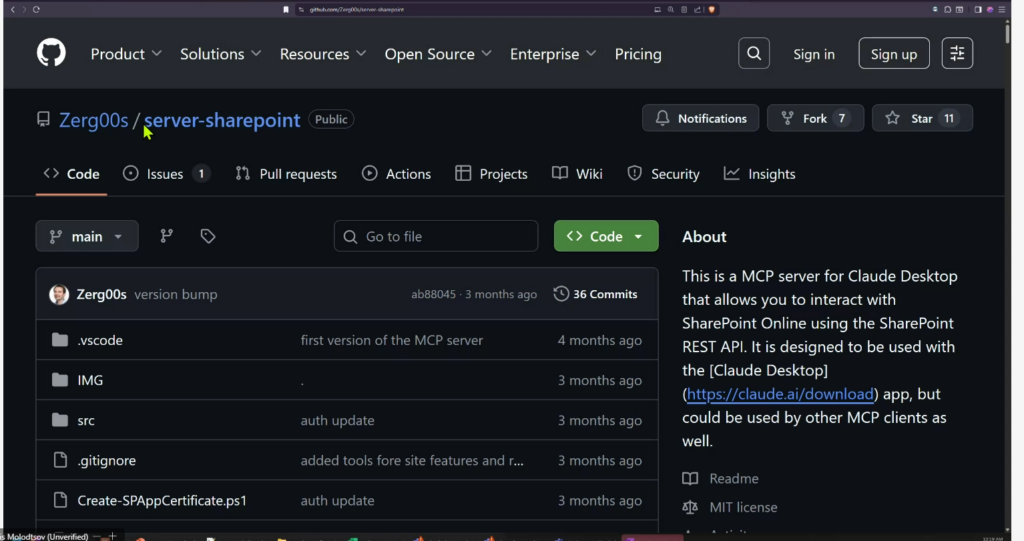Focus the Go to file search field
1024x541 pixels.
coord(436,236)
